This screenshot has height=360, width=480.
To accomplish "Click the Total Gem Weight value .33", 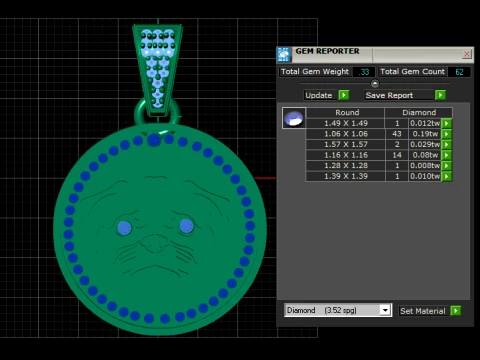I will coord(364,72).
